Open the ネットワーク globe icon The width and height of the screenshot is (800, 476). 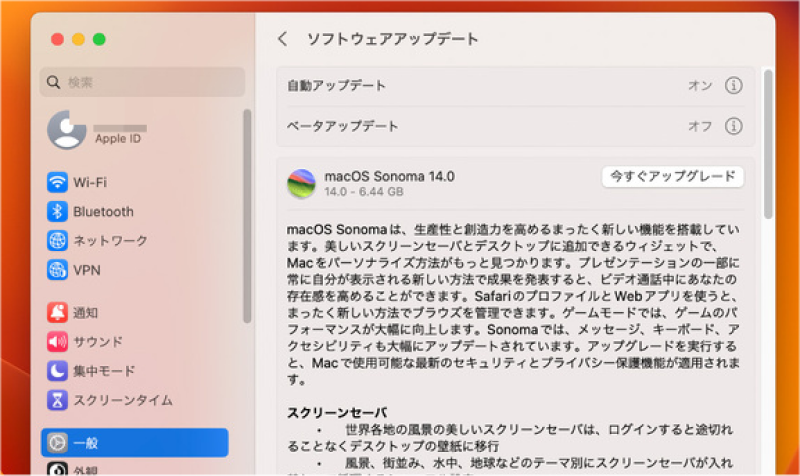click(x=57, y=240)
